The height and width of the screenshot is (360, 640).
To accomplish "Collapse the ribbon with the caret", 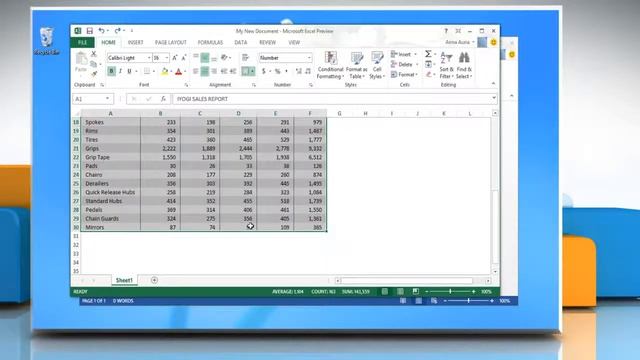I will (493, 84).
